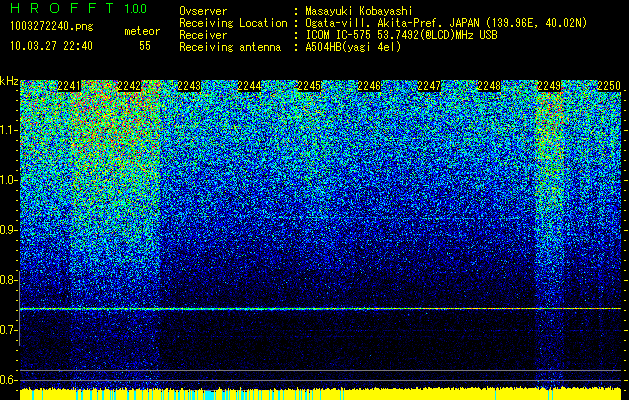Click the 0.8 frequency axis label

point(8,280)
